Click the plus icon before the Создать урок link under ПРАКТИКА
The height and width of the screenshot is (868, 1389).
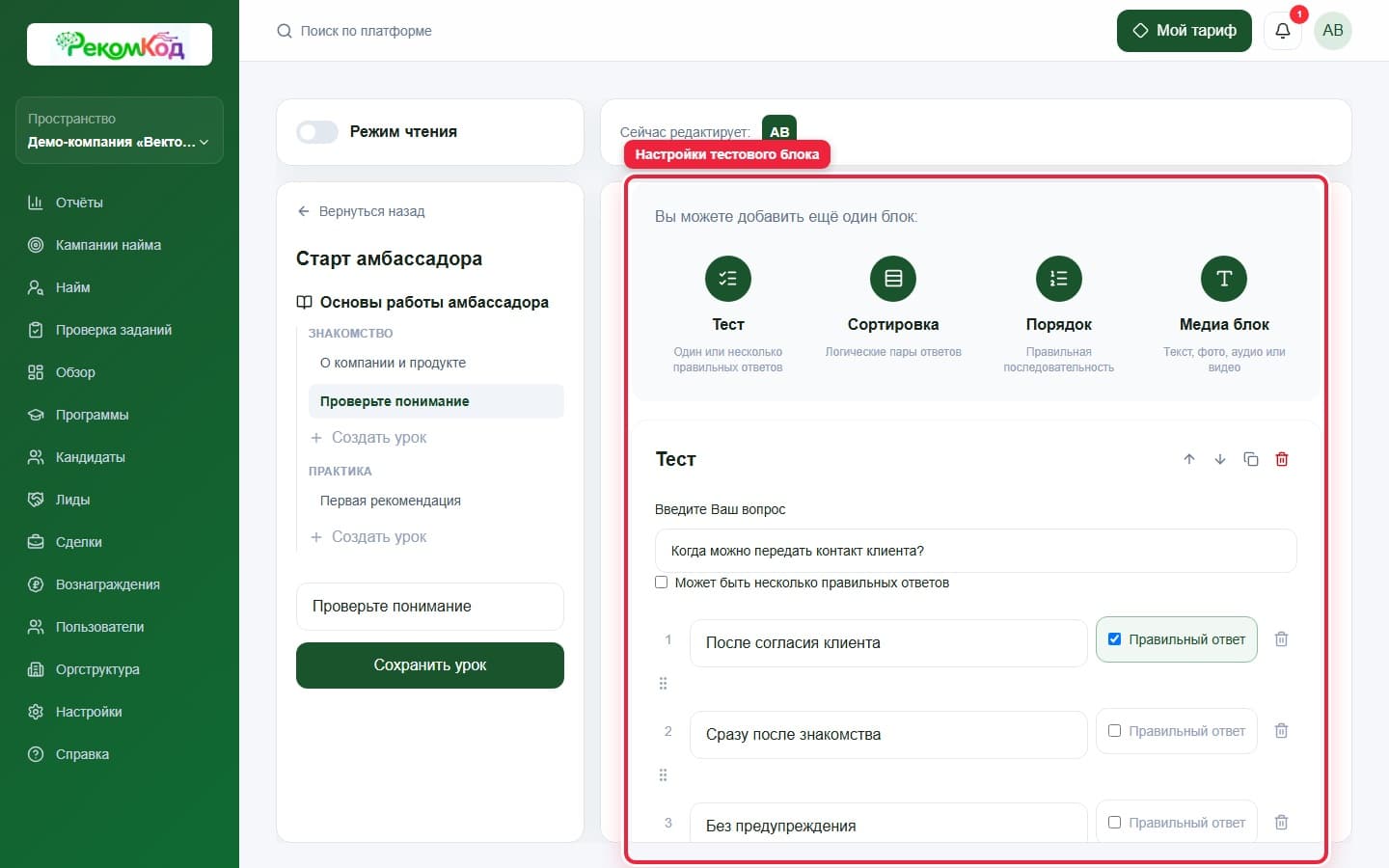point(316,537)
